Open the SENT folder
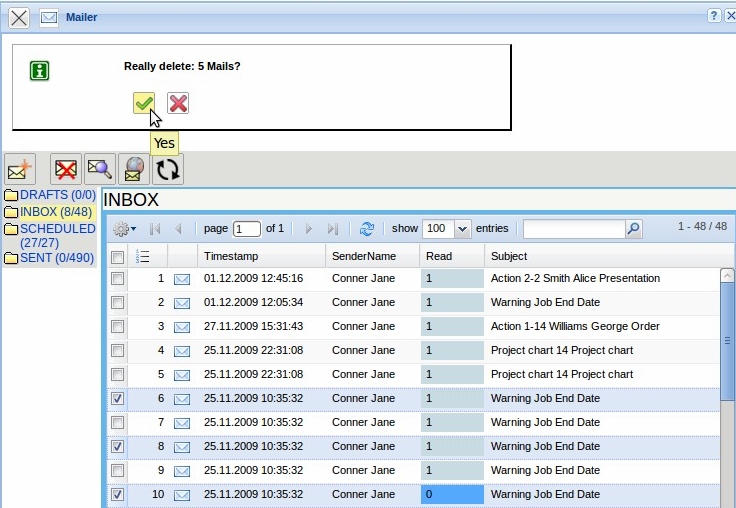736x508 pixels. click(x=56, y=258)
